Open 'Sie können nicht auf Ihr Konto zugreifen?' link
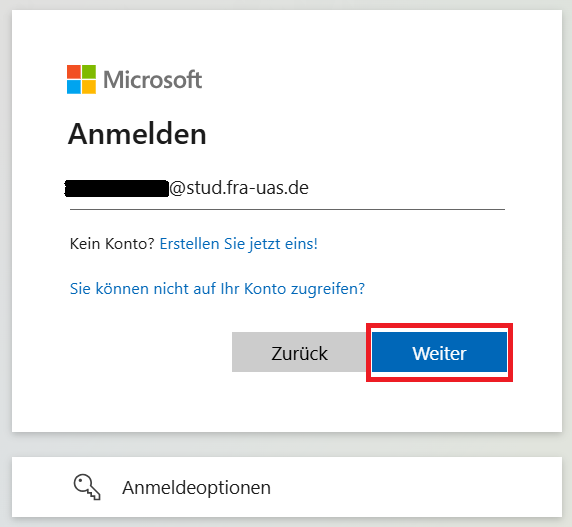This screenshot has height=527, width=572. 217,289
